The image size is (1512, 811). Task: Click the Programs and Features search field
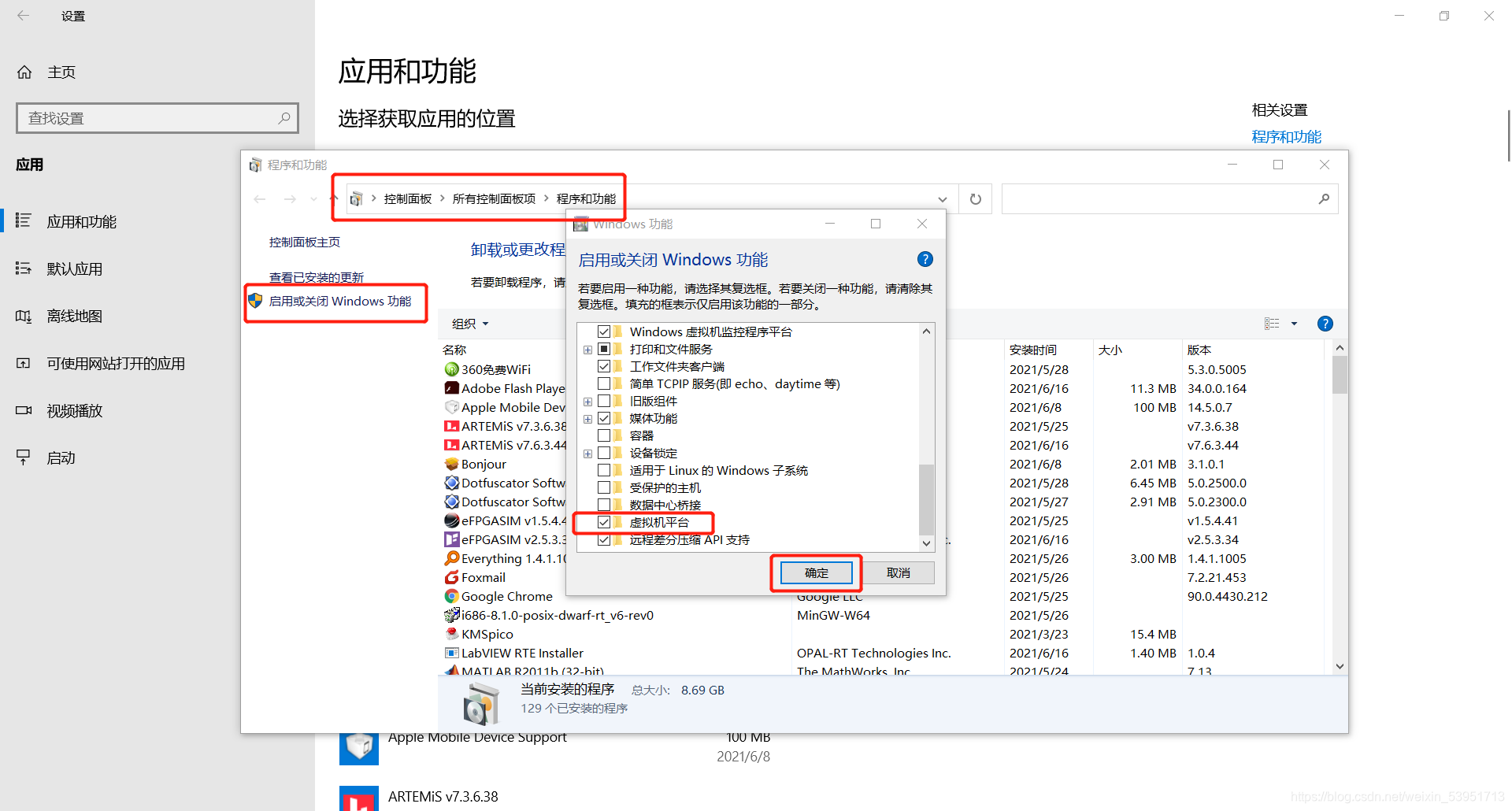[x=1169, y=199]
